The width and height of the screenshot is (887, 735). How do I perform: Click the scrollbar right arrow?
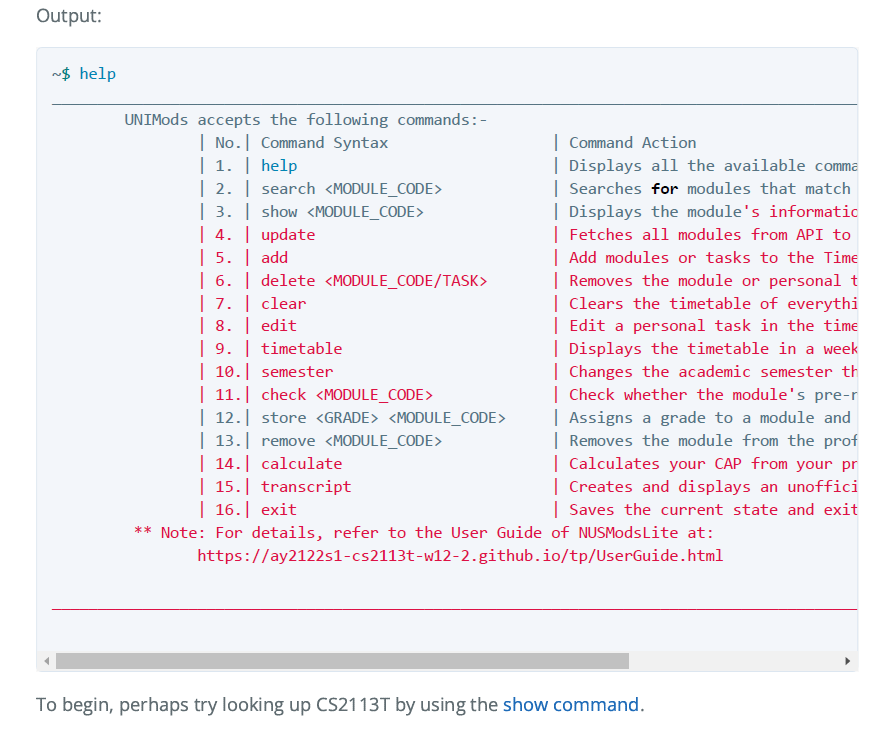(847, 661)
